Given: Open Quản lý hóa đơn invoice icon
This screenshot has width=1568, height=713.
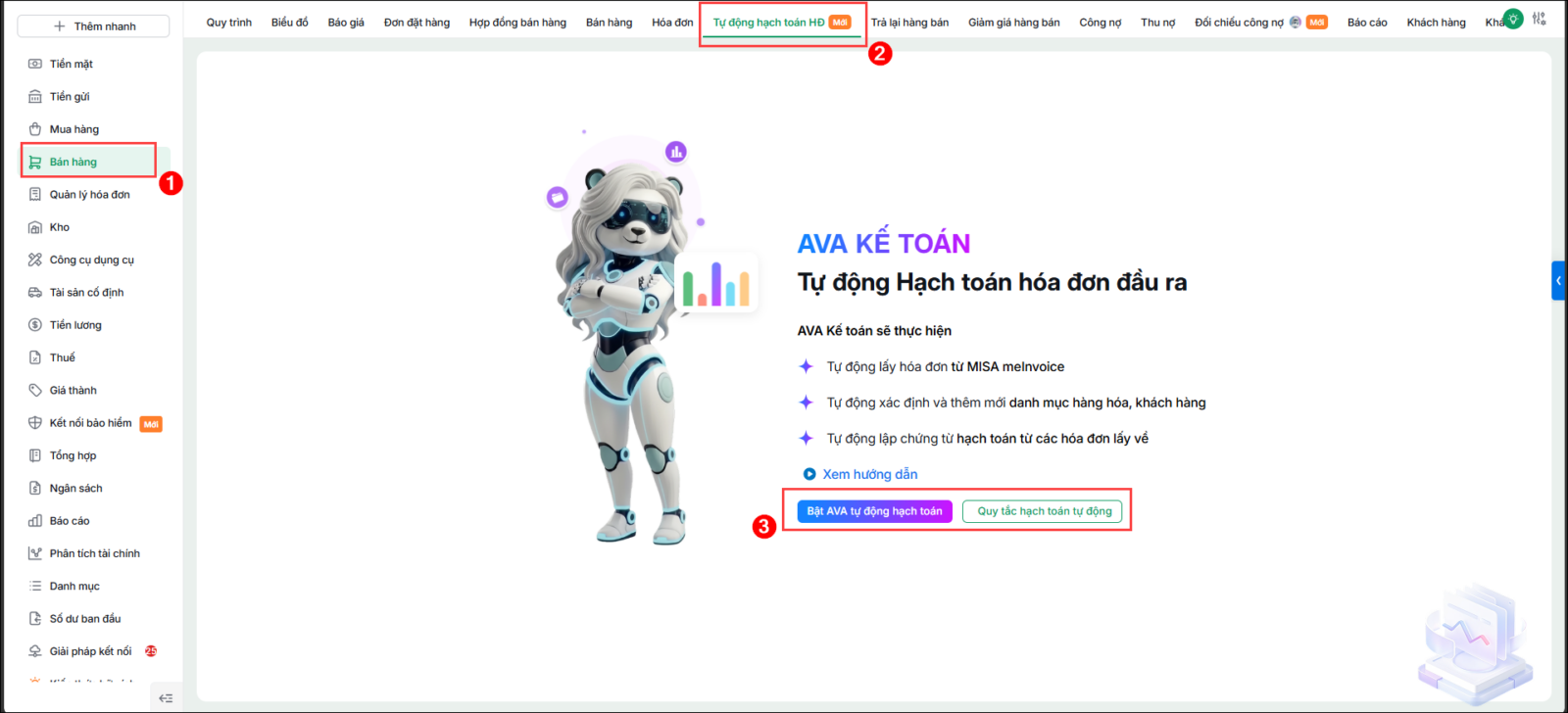Looking at the screenshot, I should click(x=35, y=194).
